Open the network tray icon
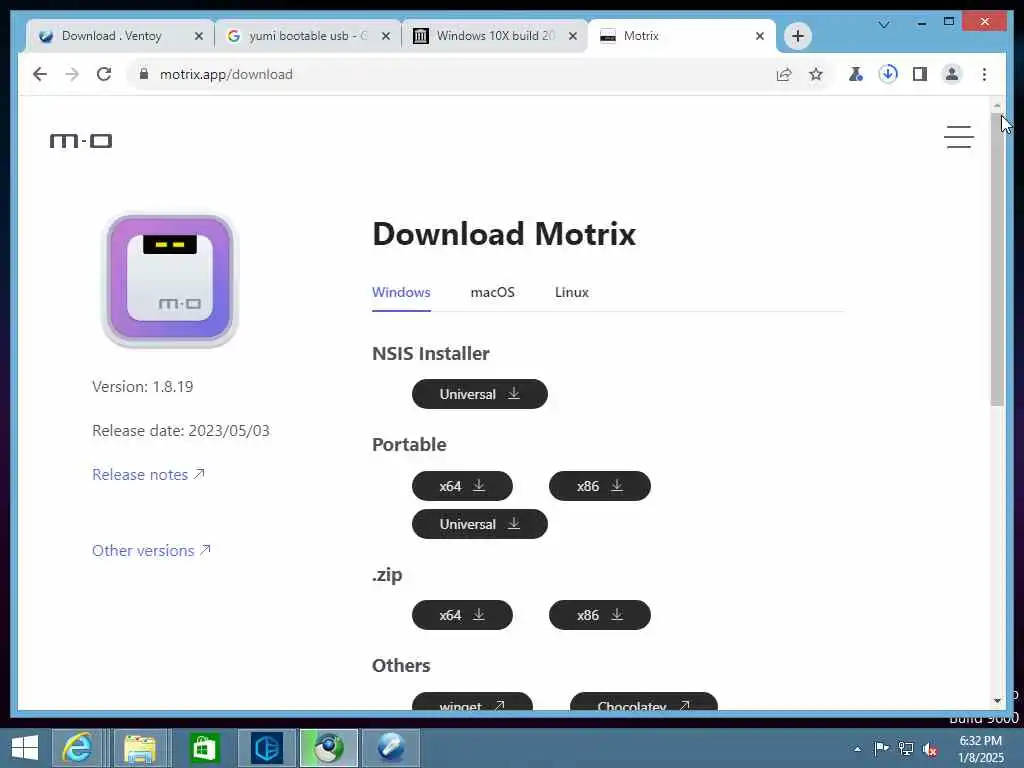This screenshot has width=1024, height=768. click(x=906, y=748)
